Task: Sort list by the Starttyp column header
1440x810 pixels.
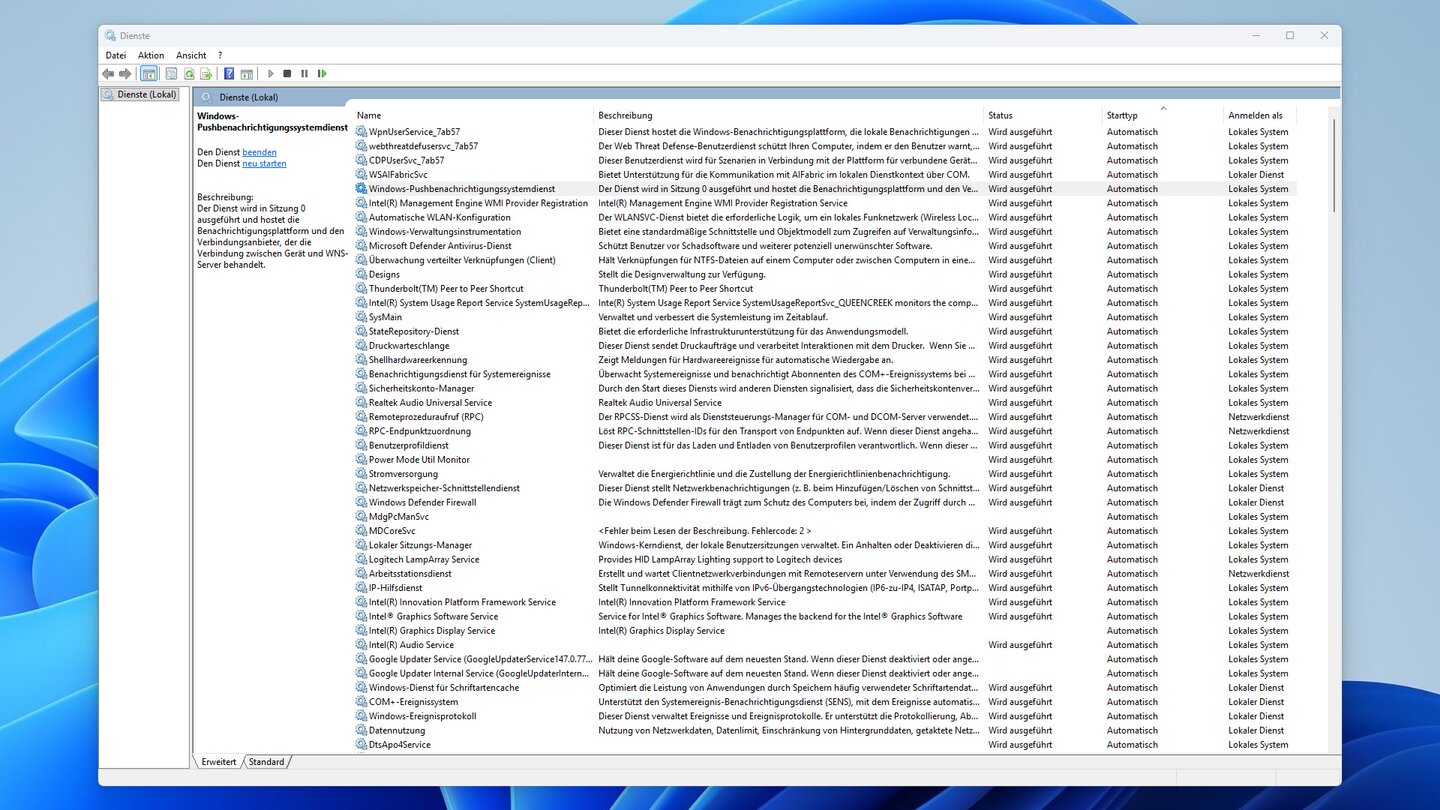Action: pyautogui.click(x=1122, y=116)
